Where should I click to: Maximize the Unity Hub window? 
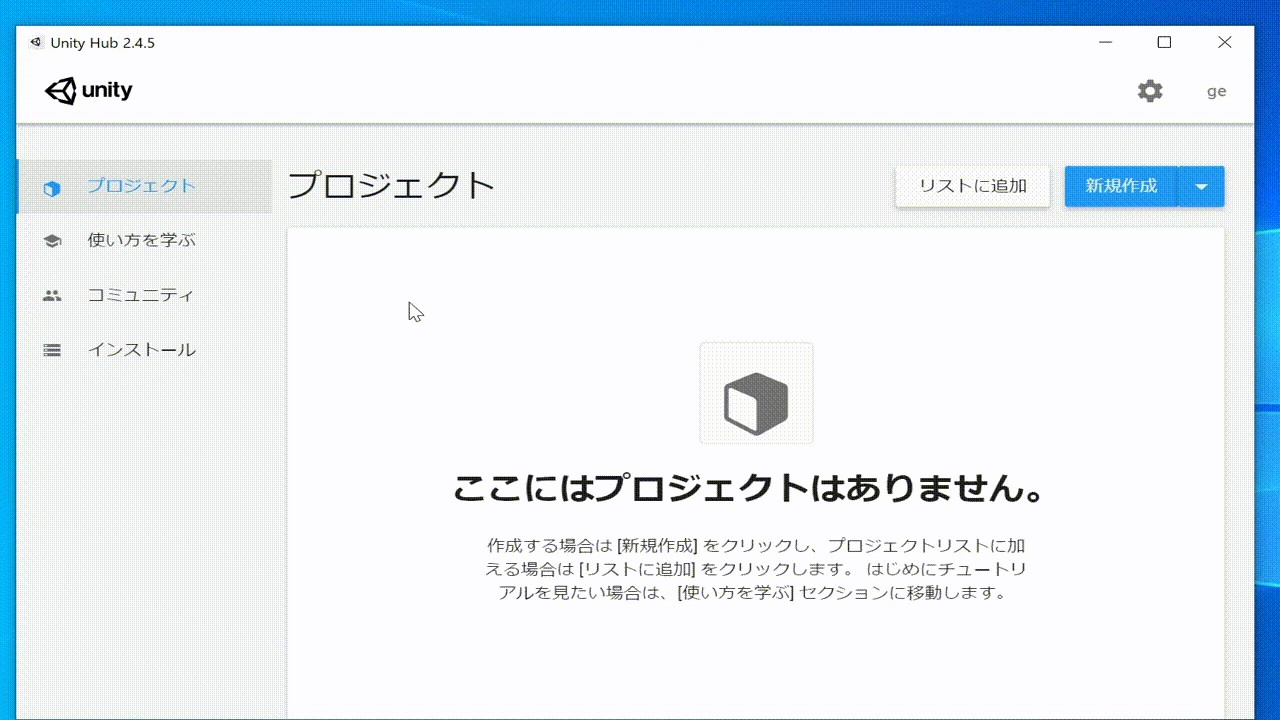coord(1164,42)
